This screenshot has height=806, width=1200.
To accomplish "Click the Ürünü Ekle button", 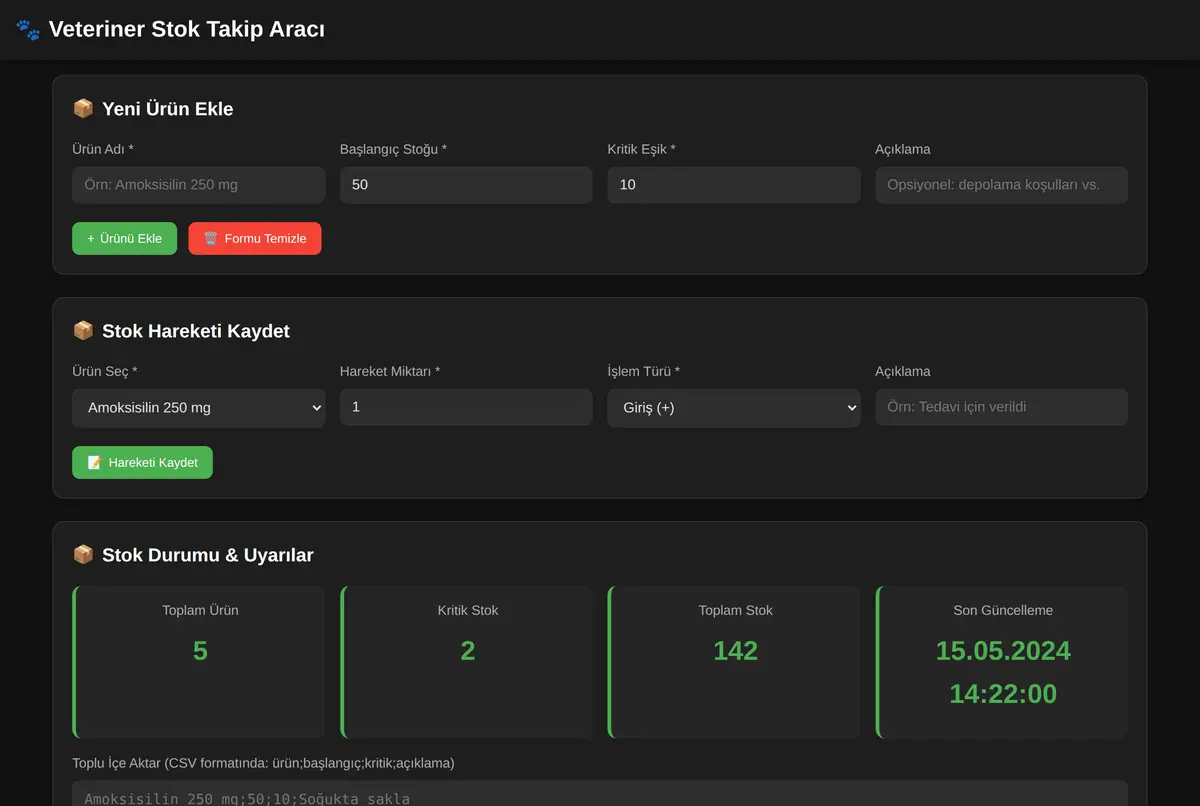I will coord(124,238).
